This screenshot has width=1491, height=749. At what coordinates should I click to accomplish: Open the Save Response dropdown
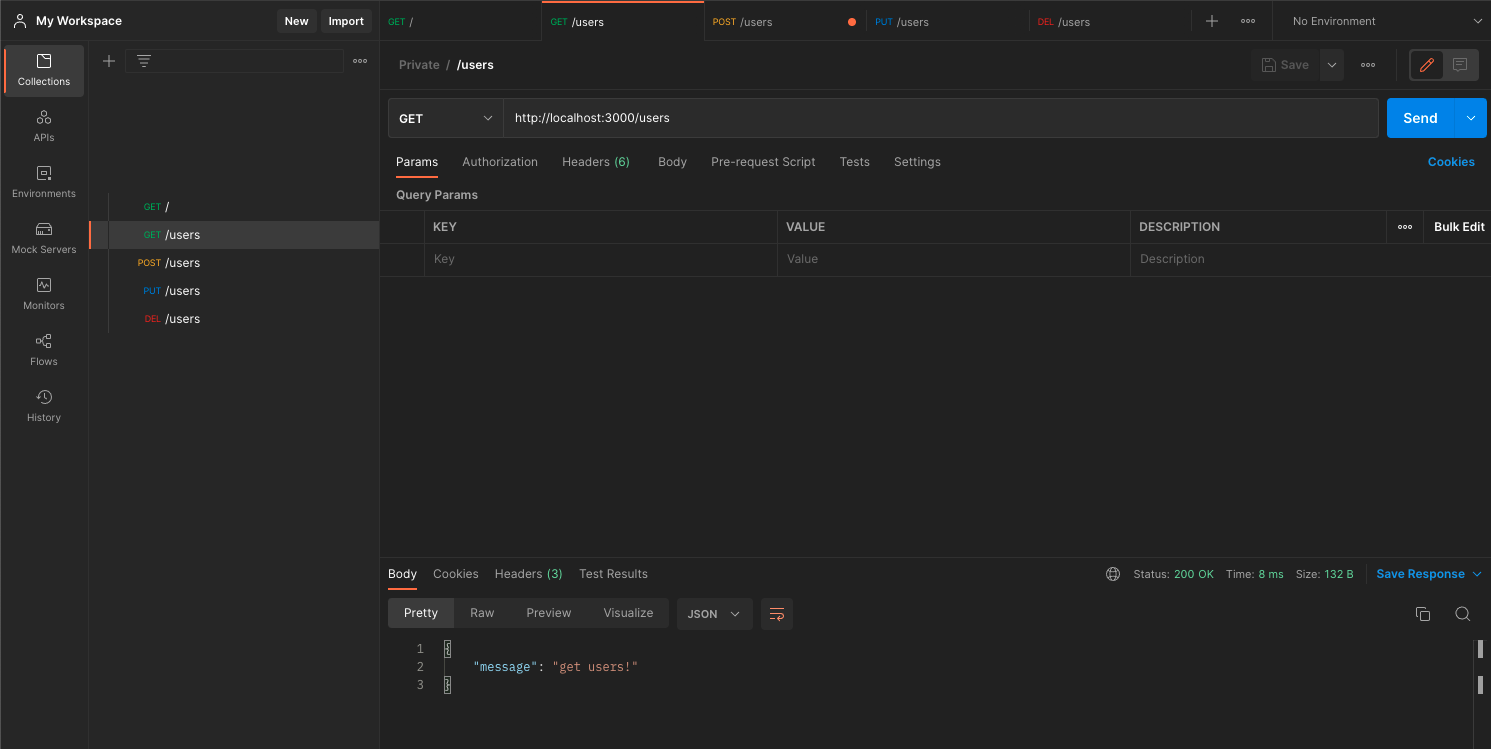(1429, 574)
